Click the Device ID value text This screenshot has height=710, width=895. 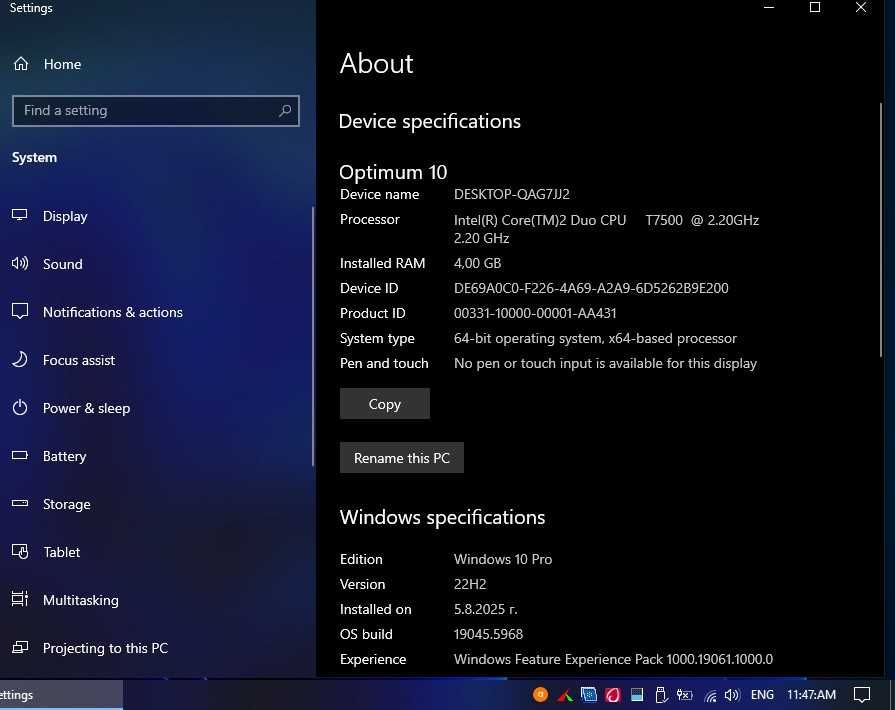point(591,288)
